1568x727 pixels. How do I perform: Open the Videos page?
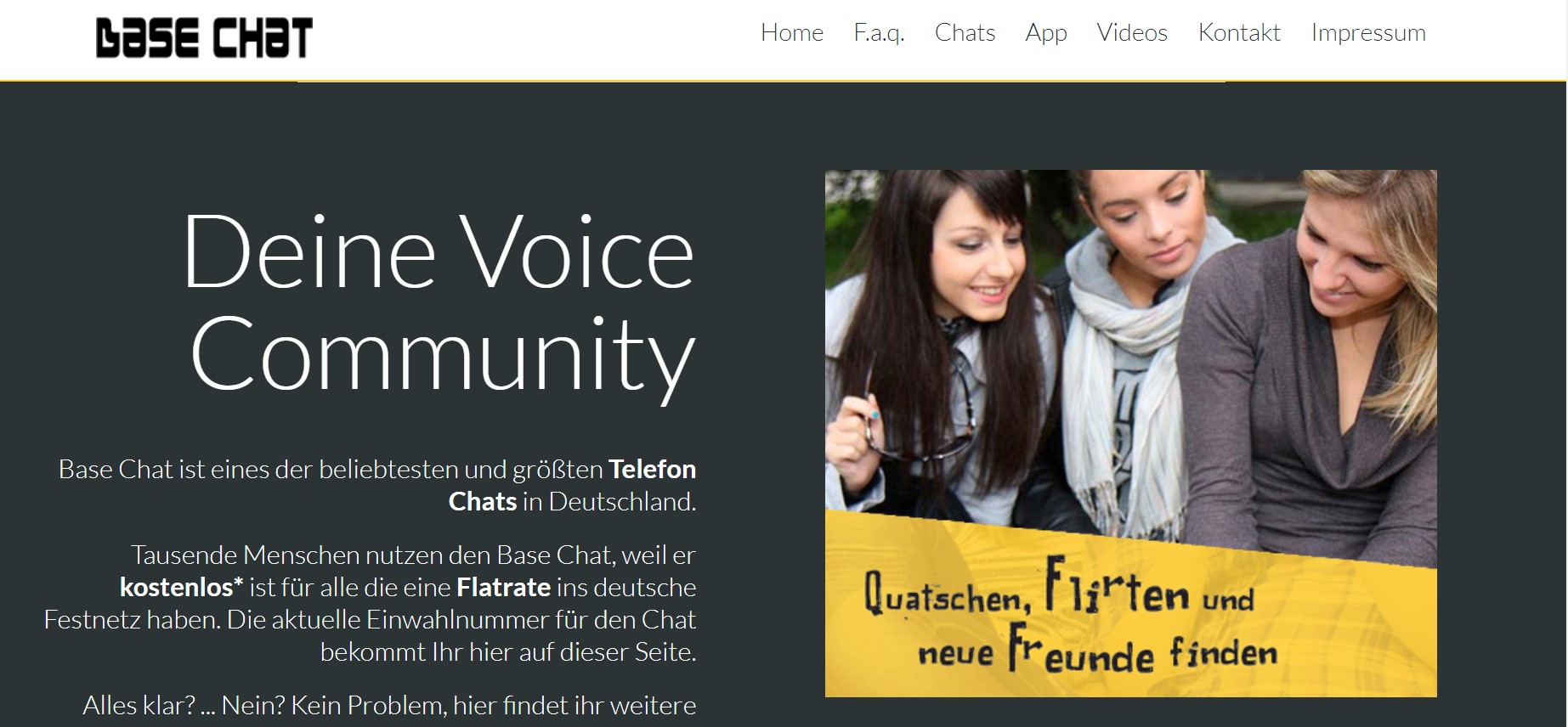point(1132,32)
